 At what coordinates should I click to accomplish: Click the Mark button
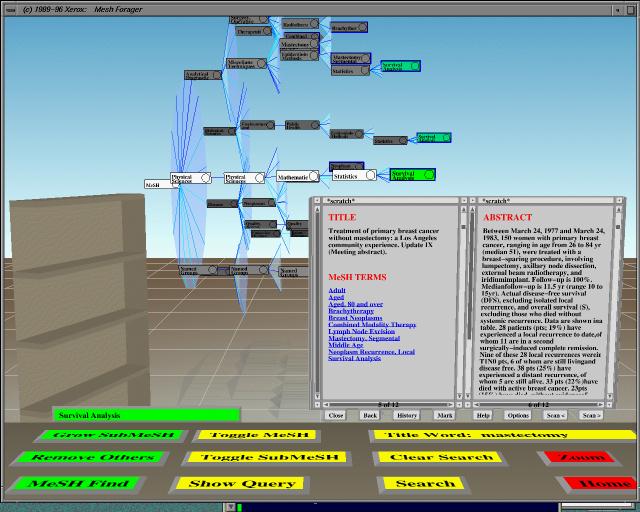point(444,415)
